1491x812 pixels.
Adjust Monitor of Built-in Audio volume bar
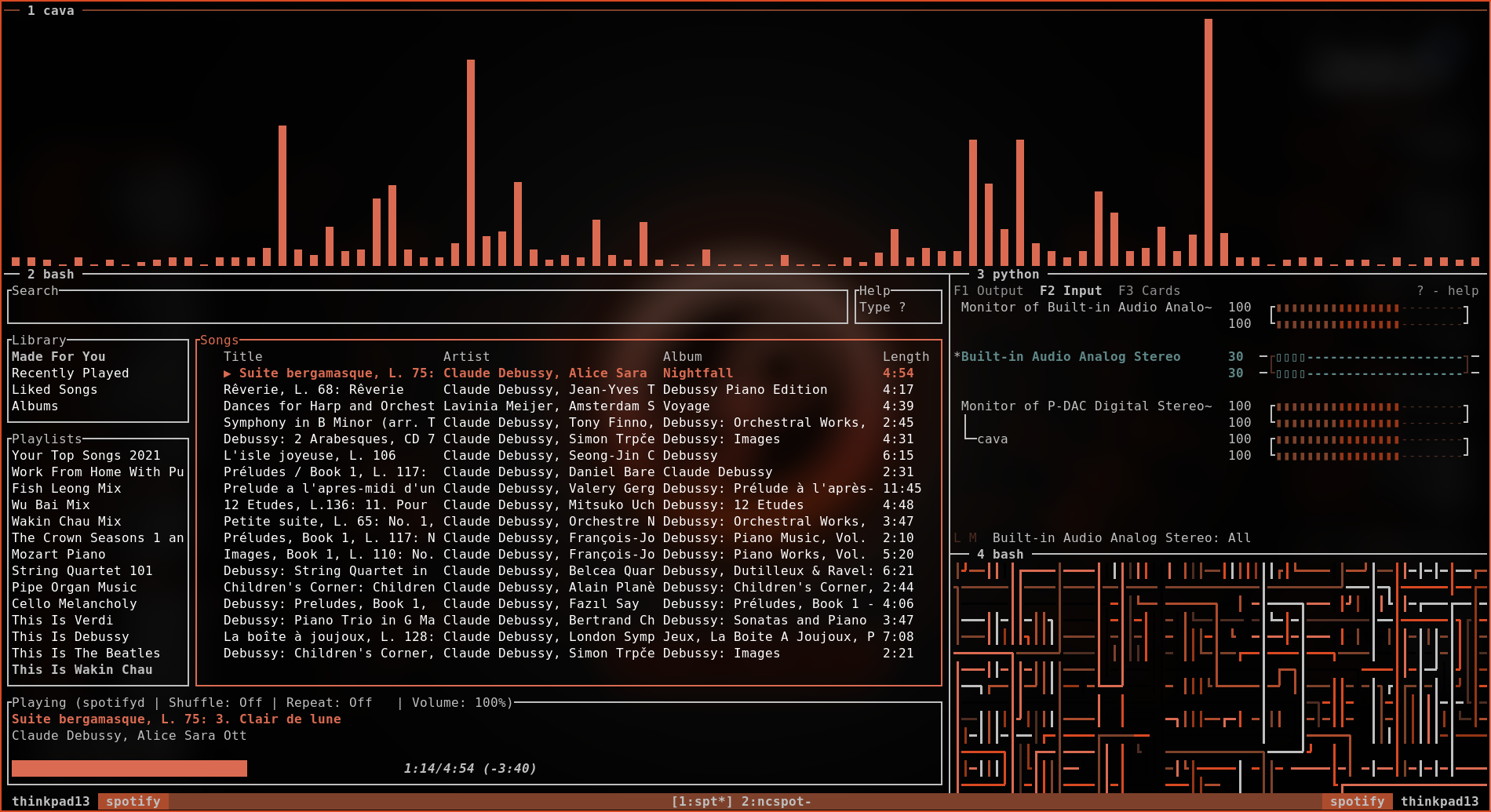[x=1369, y=316]
